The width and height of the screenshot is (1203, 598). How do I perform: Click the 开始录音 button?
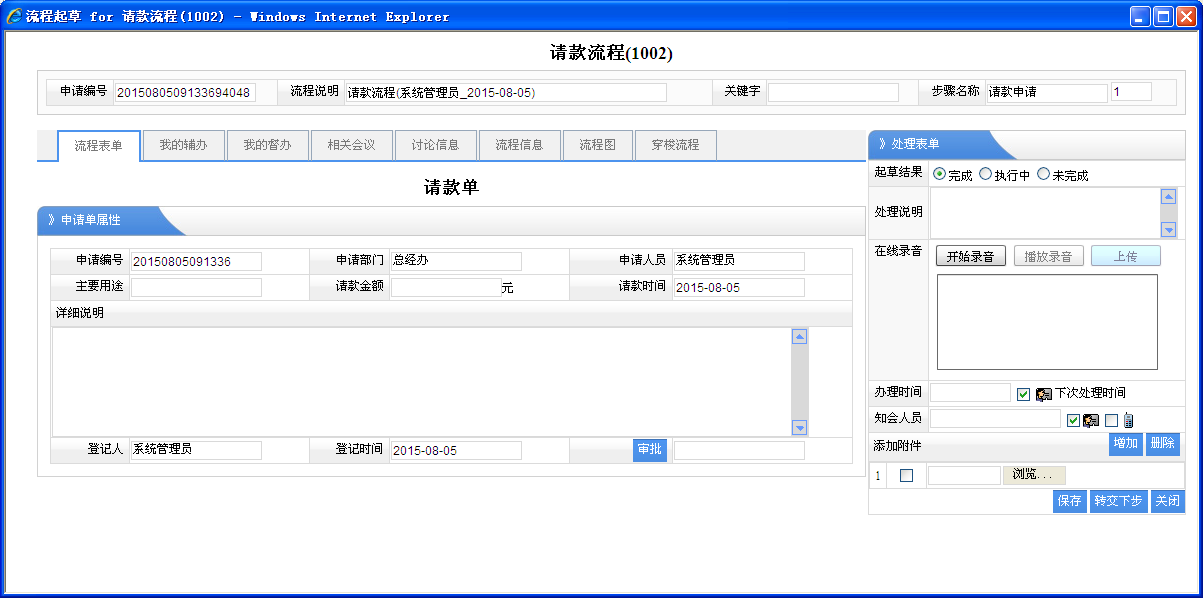(970, 256)
